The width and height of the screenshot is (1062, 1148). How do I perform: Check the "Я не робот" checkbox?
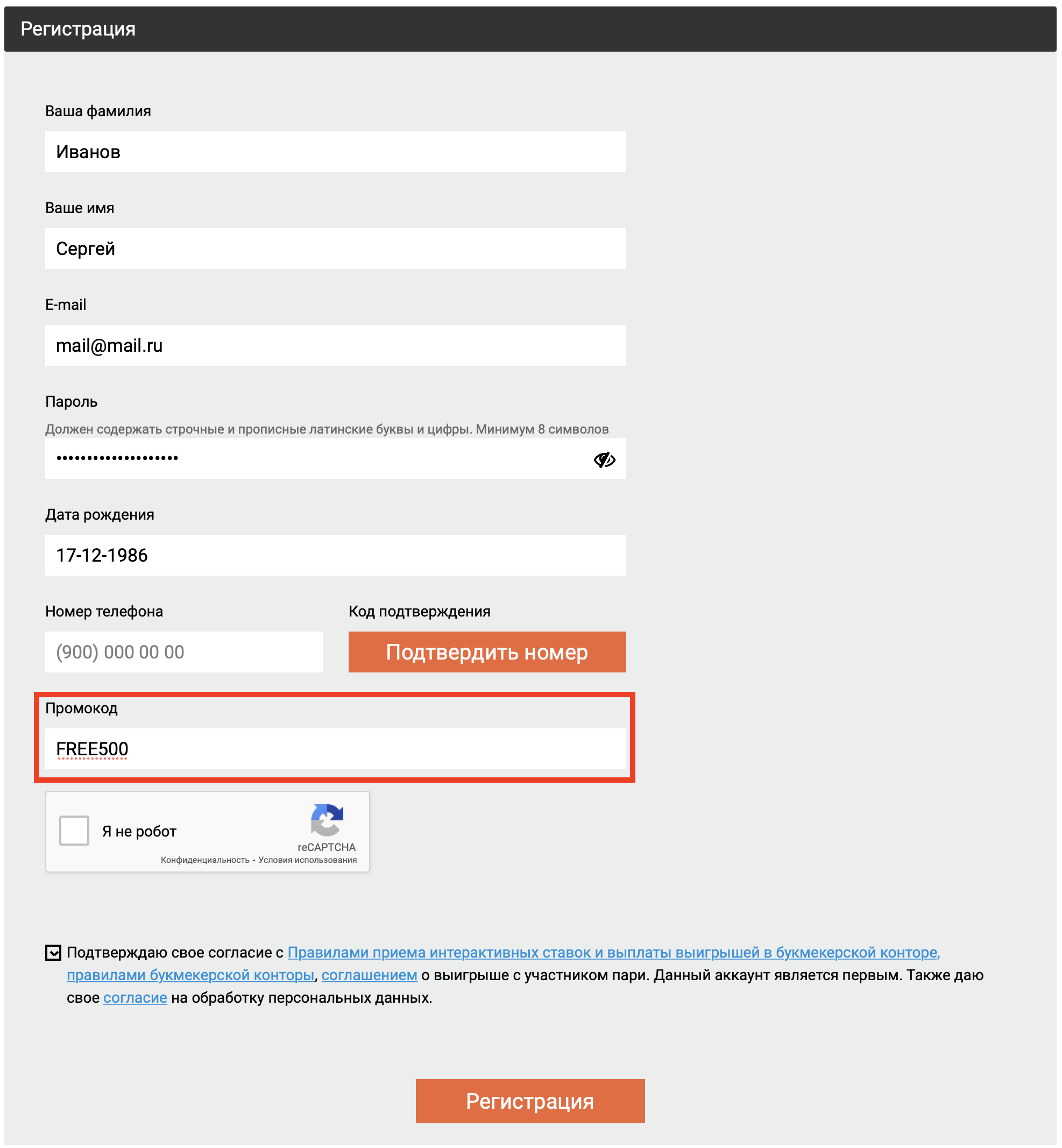pyautogui.click(x=74, y=830)
